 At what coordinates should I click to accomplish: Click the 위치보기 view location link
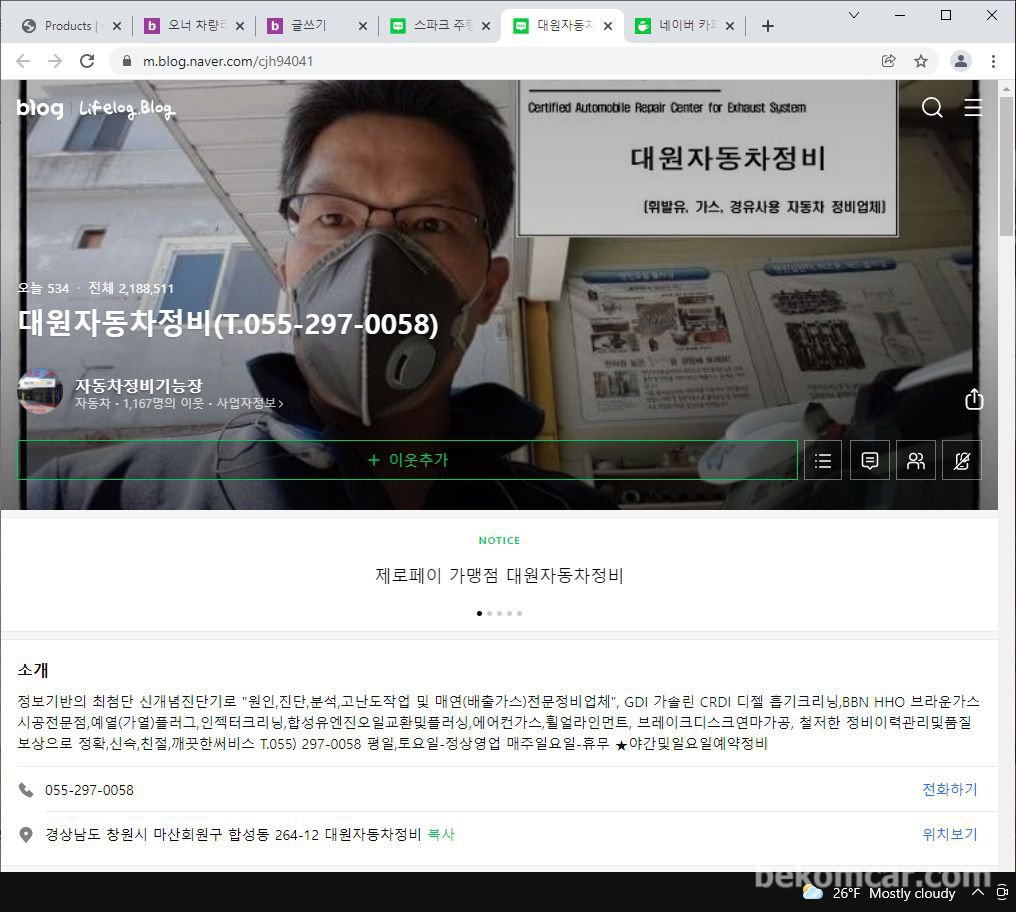point(949,834)
